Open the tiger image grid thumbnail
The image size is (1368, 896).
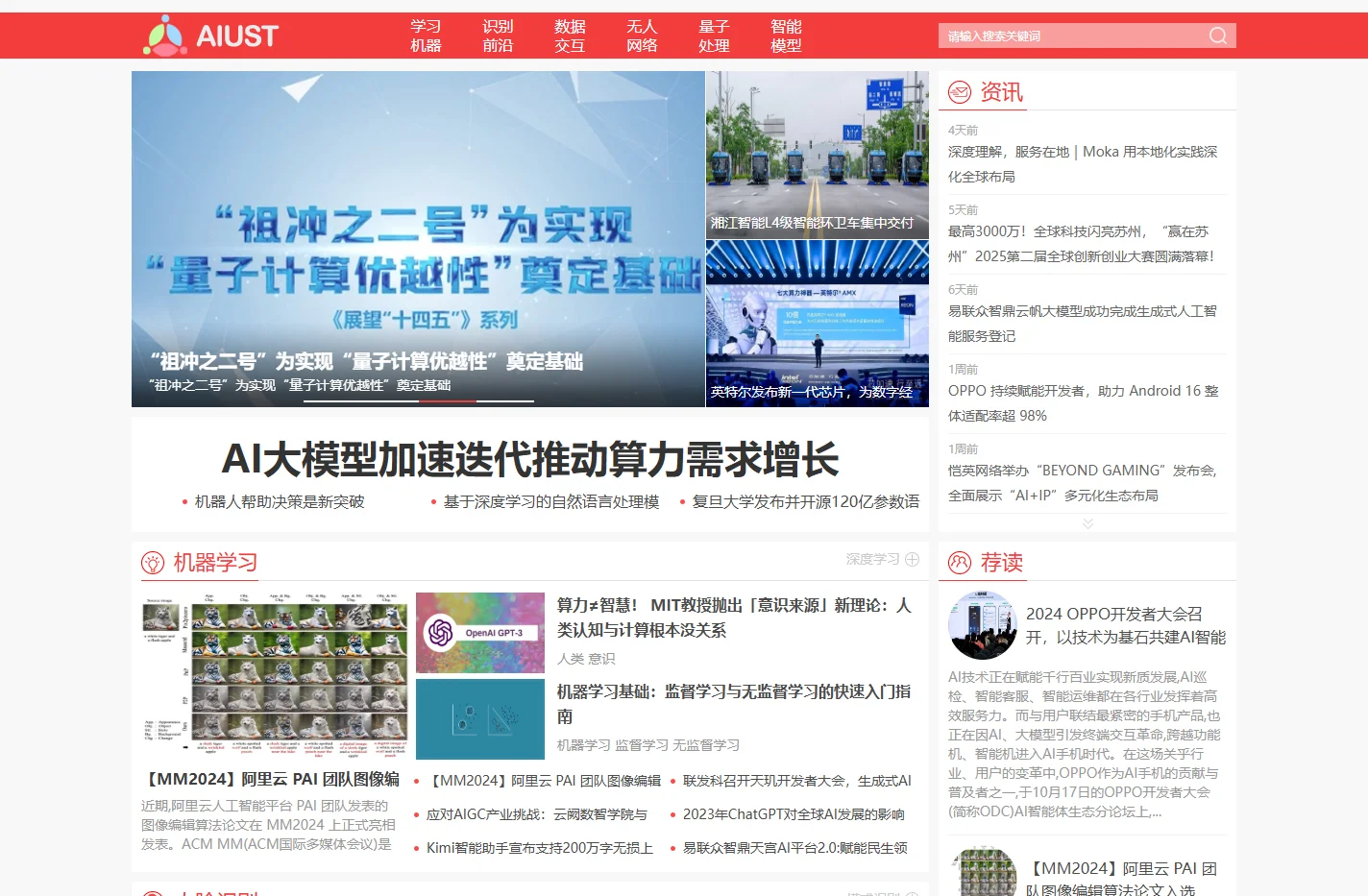click(x=275, y=676)
